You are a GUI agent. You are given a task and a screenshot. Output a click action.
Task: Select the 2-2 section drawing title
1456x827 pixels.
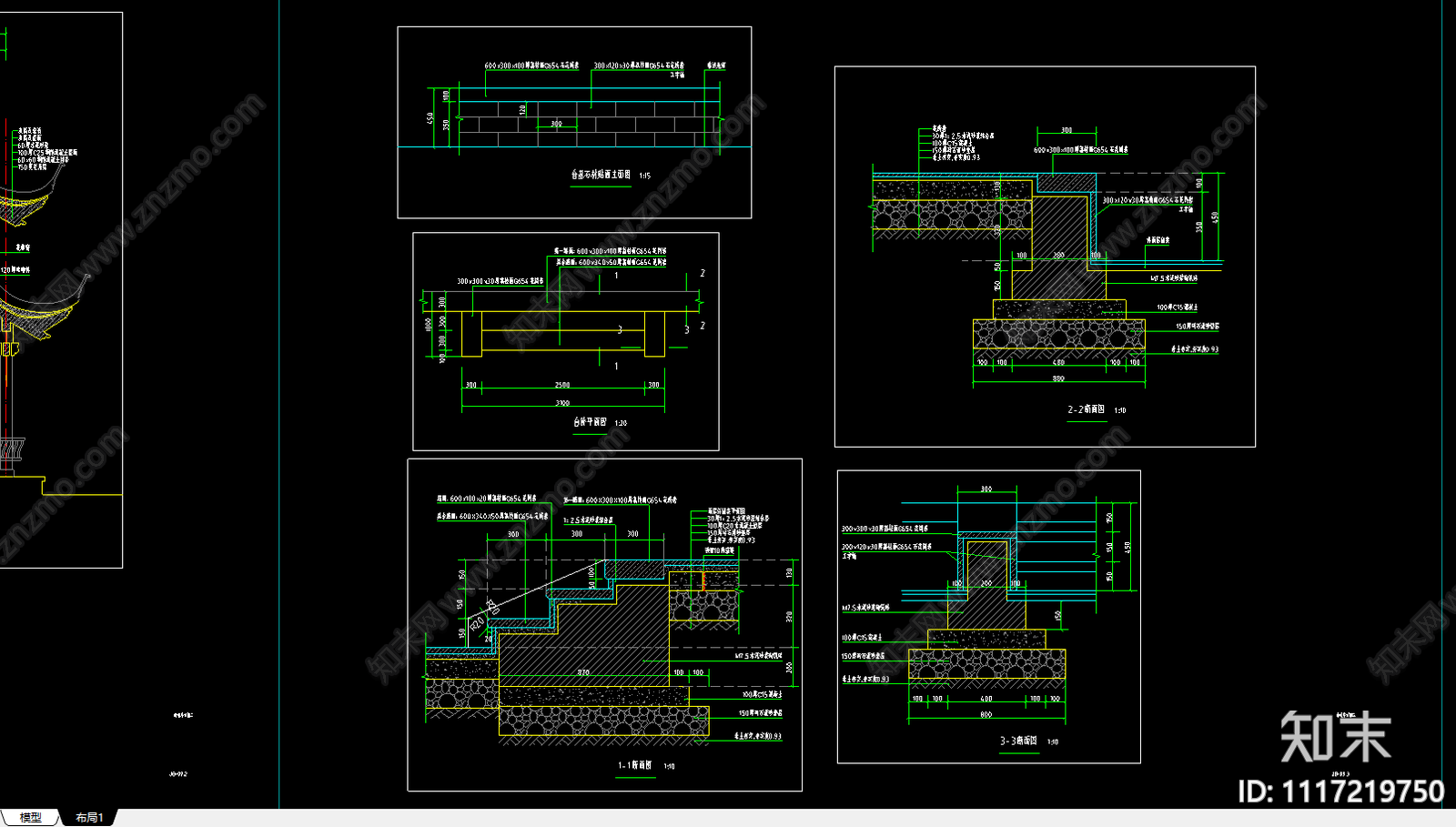[x=1086, y=409]
